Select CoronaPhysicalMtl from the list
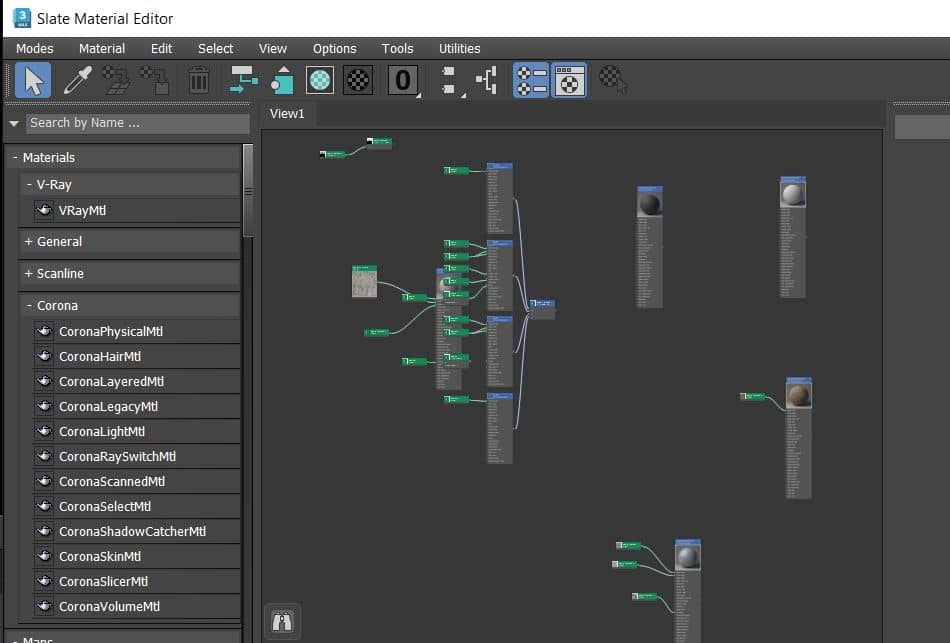950x643 pixels. 110,331
